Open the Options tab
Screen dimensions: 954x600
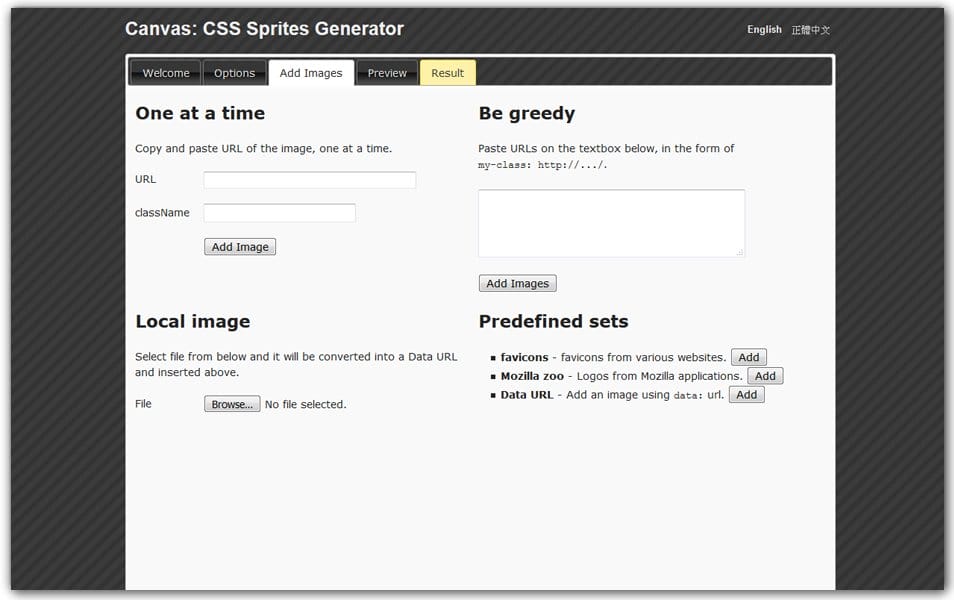coord(235,72)
